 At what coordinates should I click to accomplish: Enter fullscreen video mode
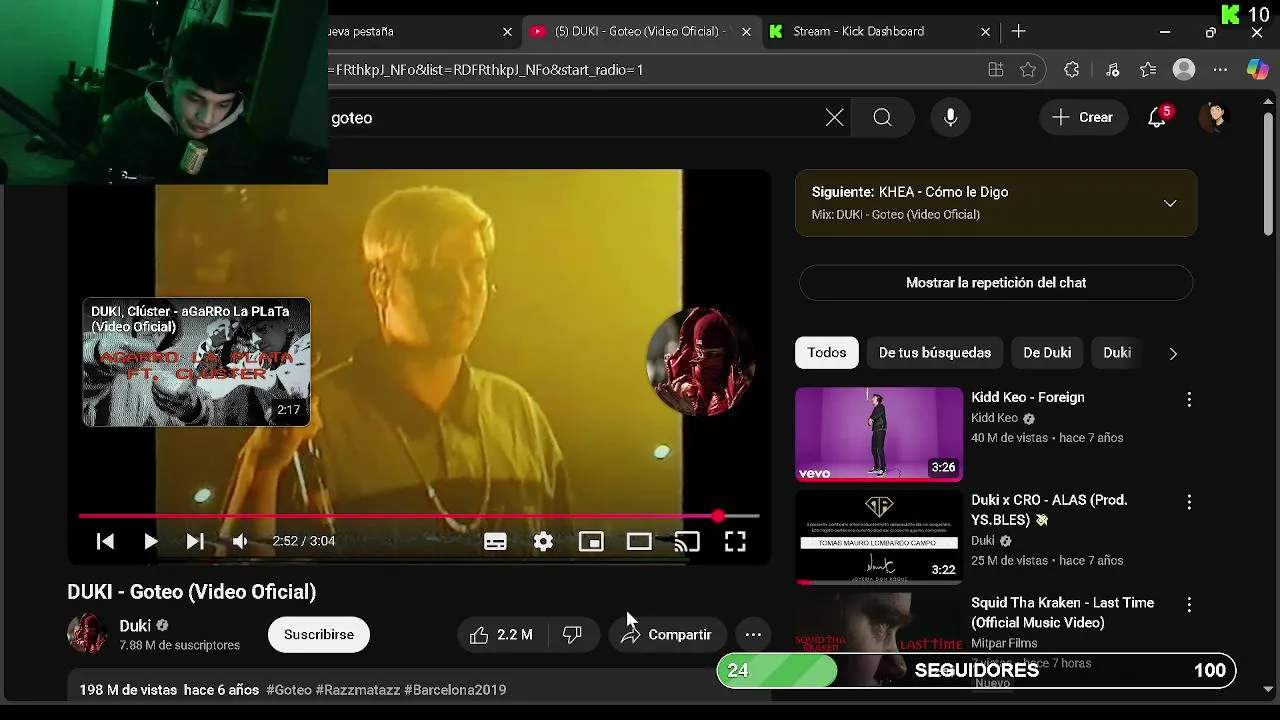click(735, 541)
